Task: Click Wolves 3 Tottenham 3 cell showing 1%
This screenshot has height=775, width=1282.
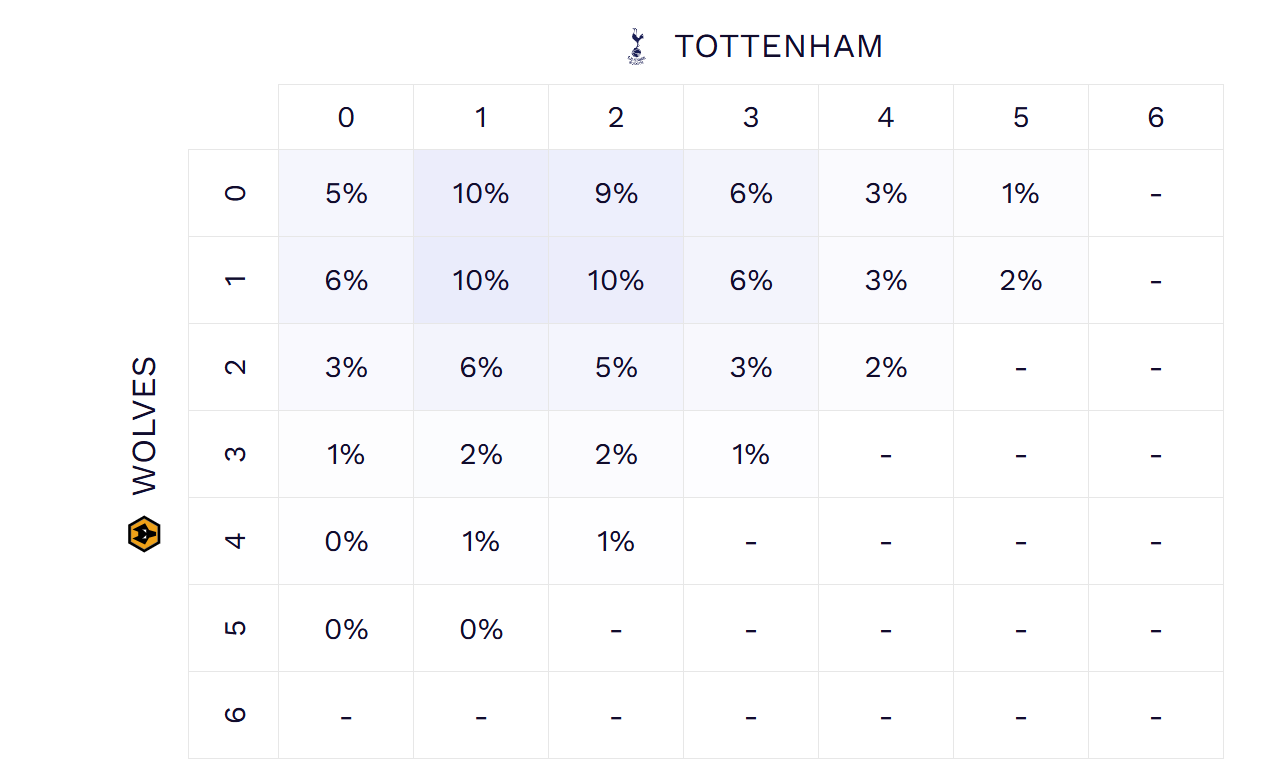Action: point(751,455)
